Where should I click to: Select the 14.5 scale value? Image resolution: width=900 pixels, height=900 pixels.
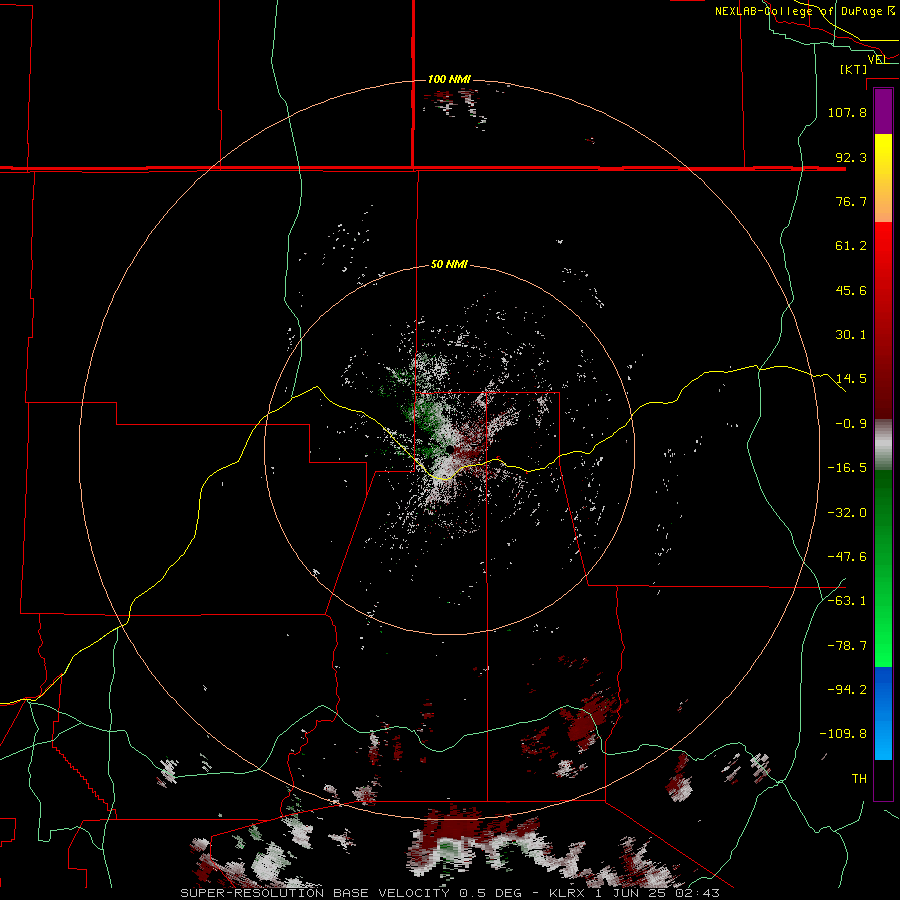pos(851,379)
